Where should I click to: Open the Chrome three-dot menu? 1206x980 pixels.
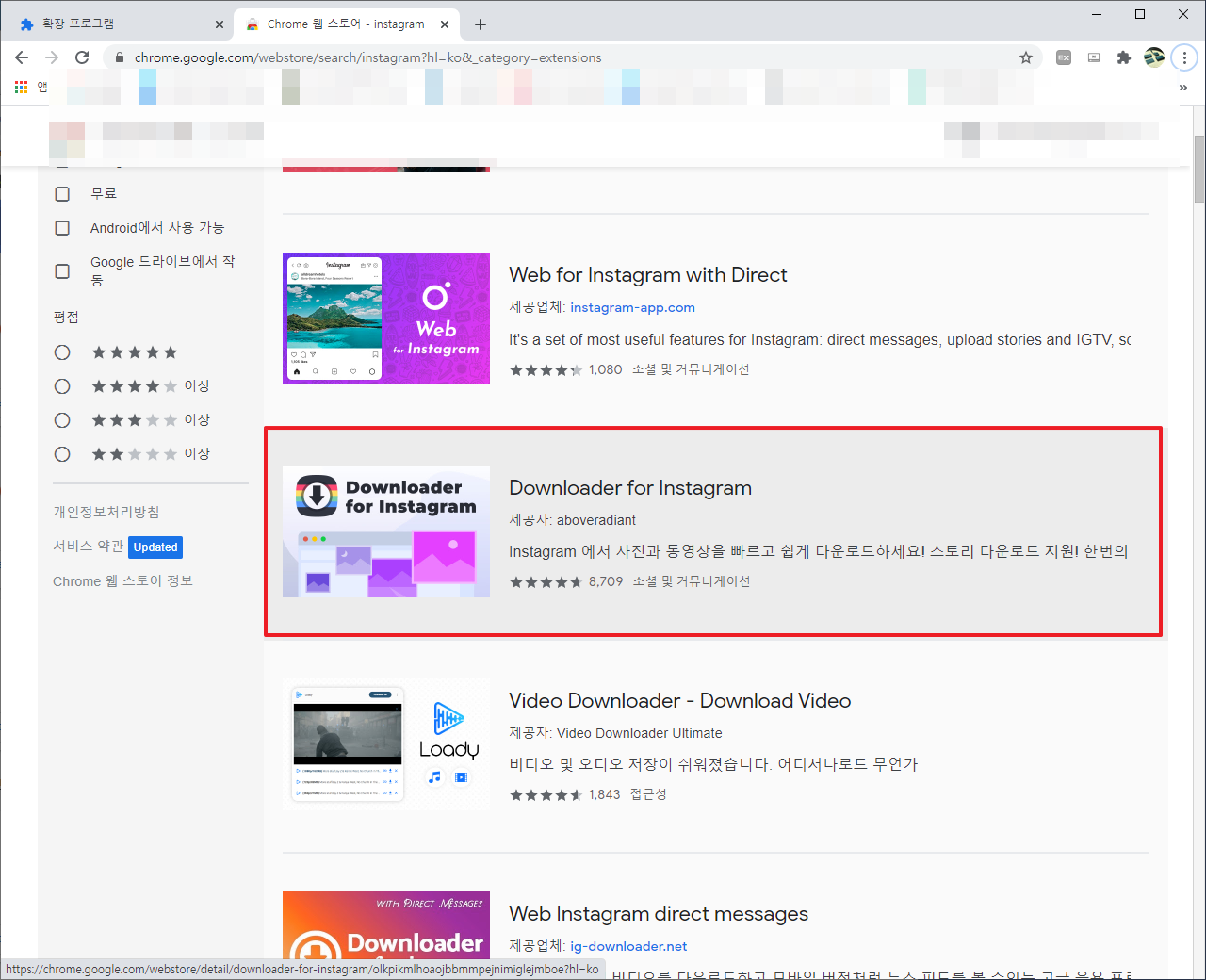click(1184, 57)
